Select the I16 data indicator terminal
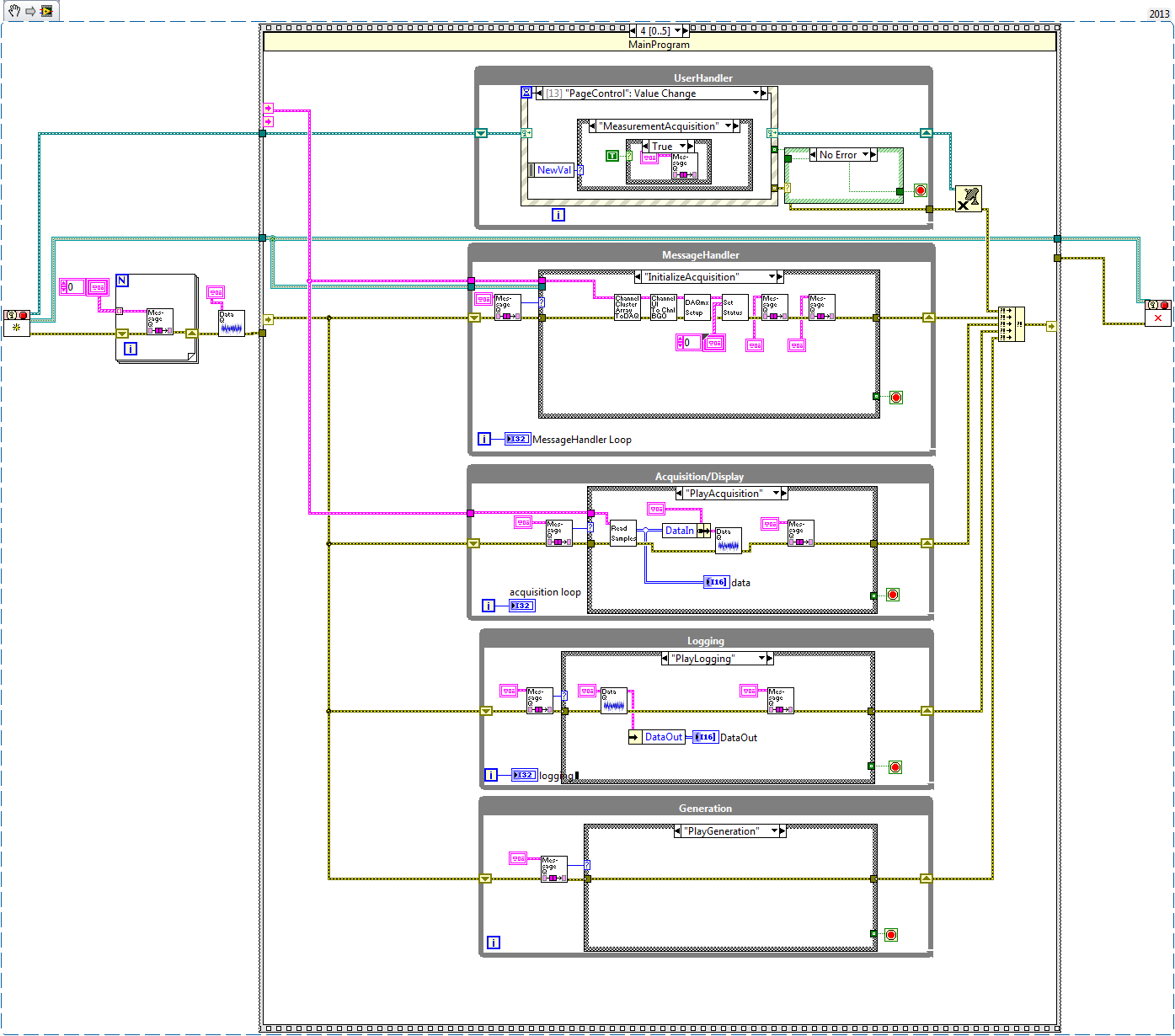This screenshot has width=1175, height=1036. click(716, 582)
